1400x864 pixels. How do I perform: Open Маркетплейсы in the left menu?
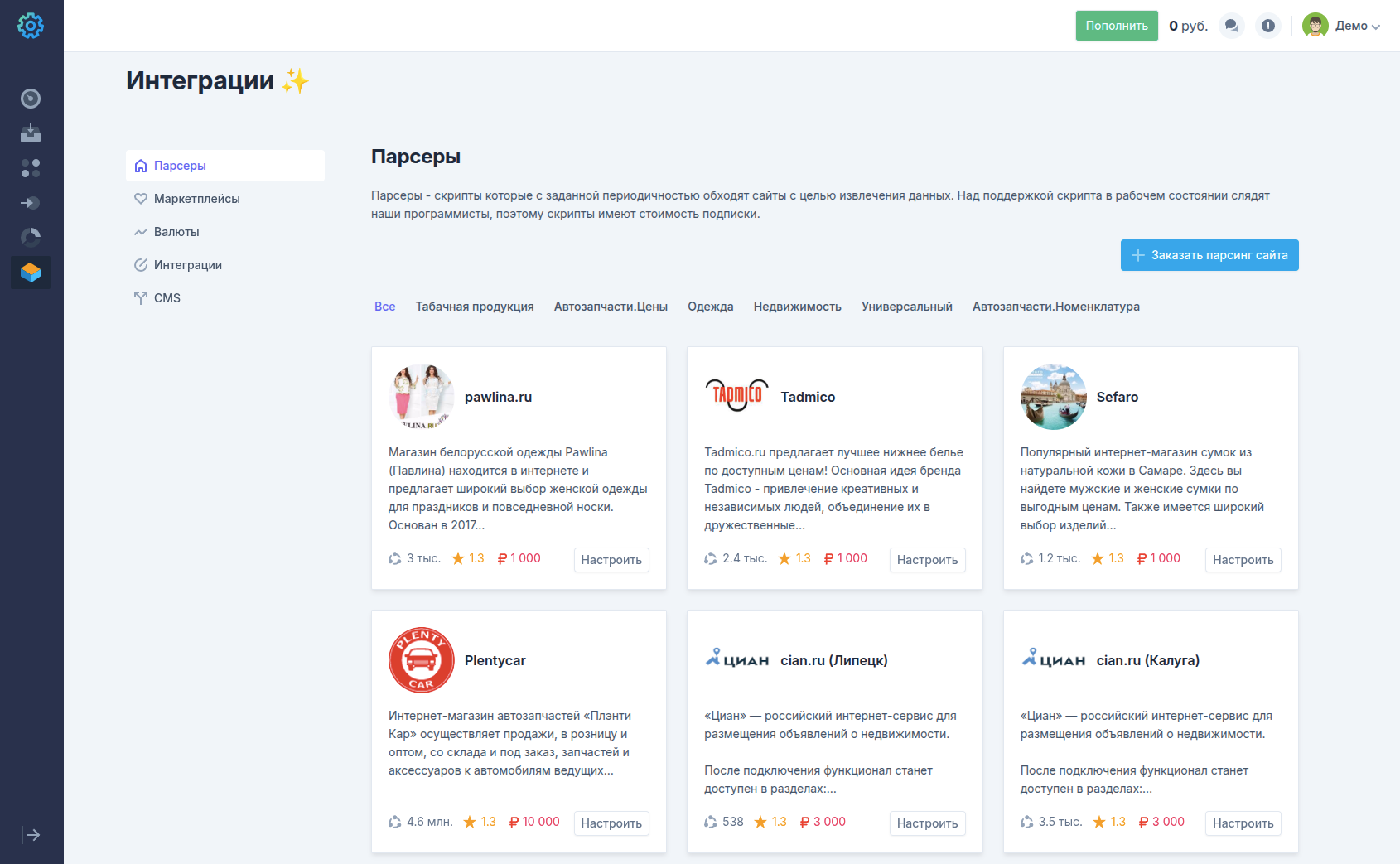tap(197, 199)
